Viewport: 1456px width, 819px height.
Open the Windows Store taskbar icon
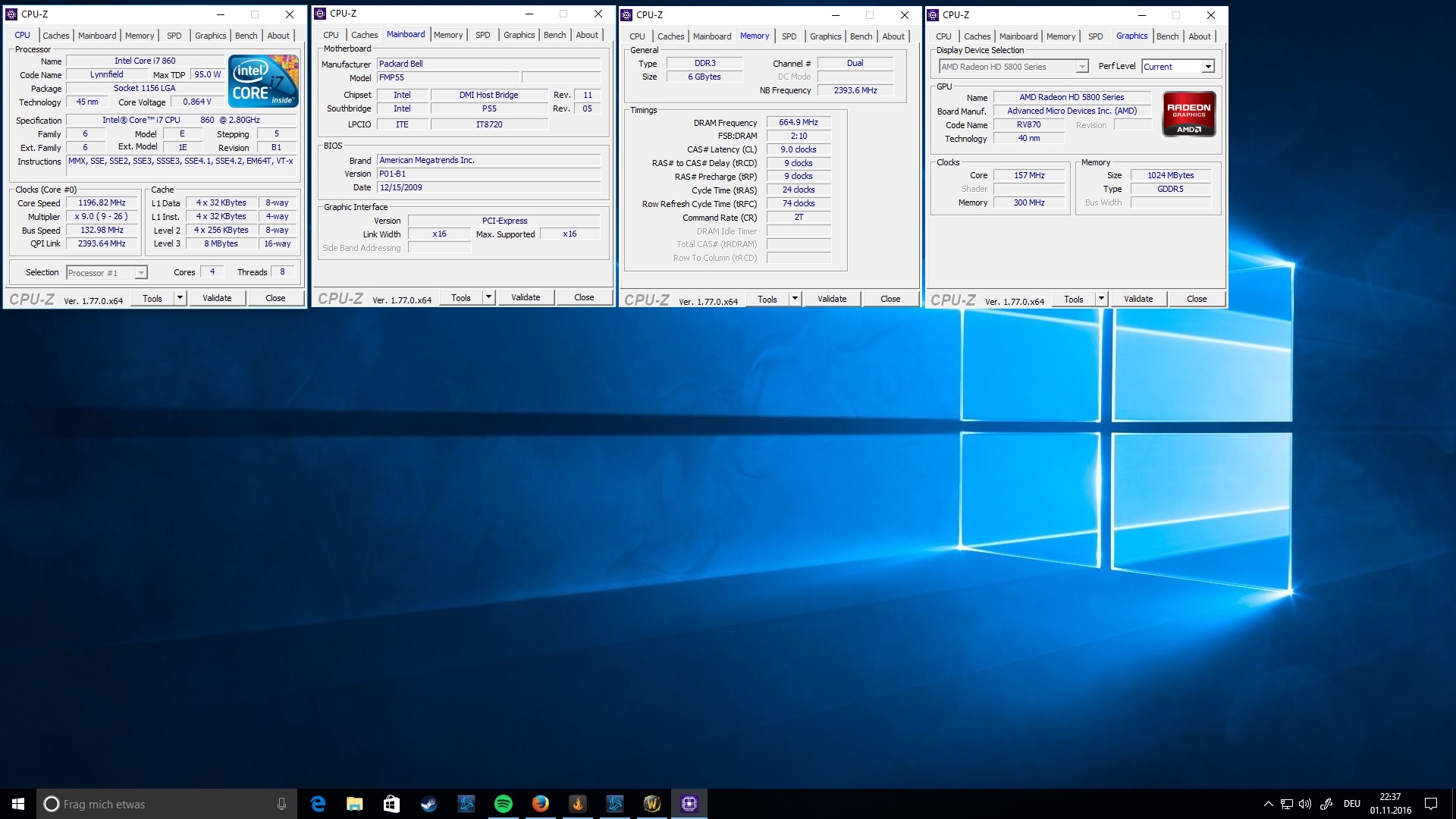coord(391,804)
